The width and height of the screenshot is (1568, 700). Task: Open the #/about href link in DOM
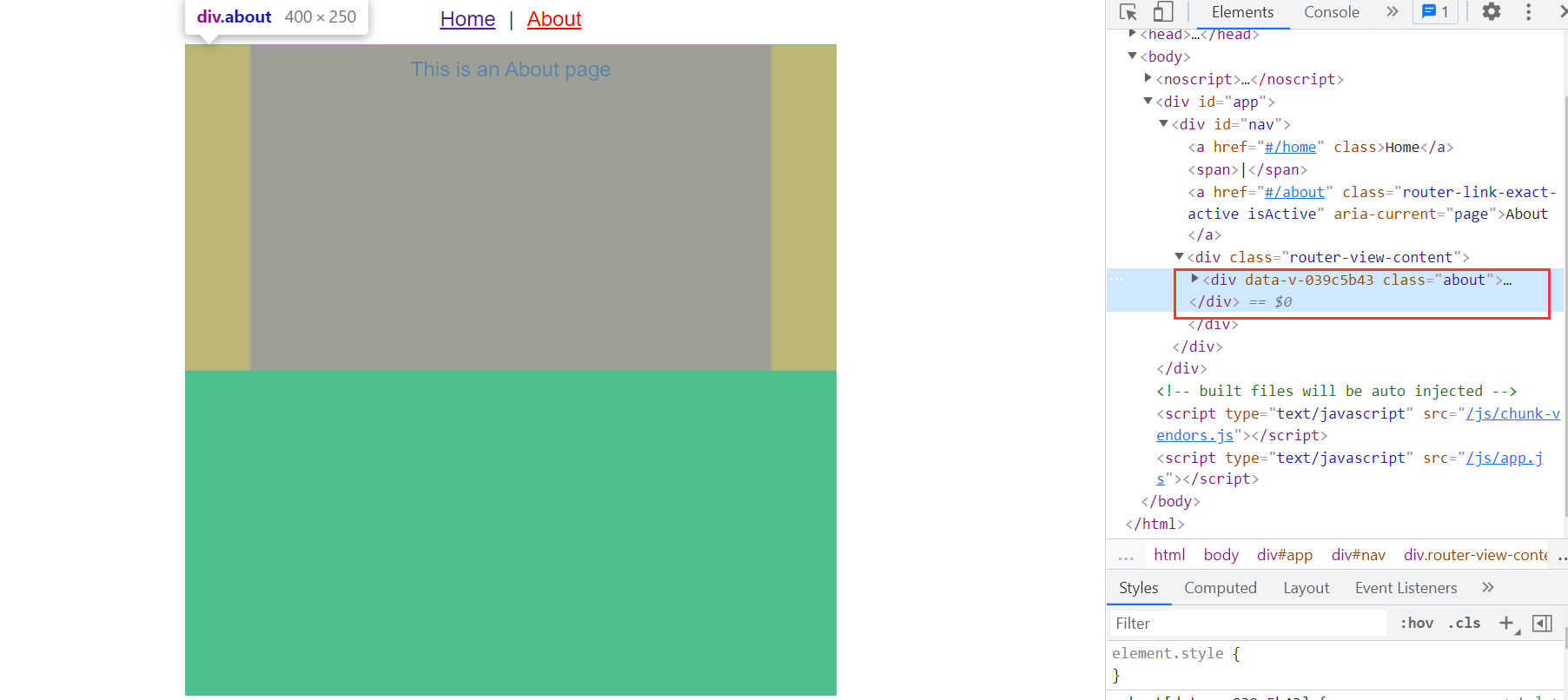(x=1294, y=192)
